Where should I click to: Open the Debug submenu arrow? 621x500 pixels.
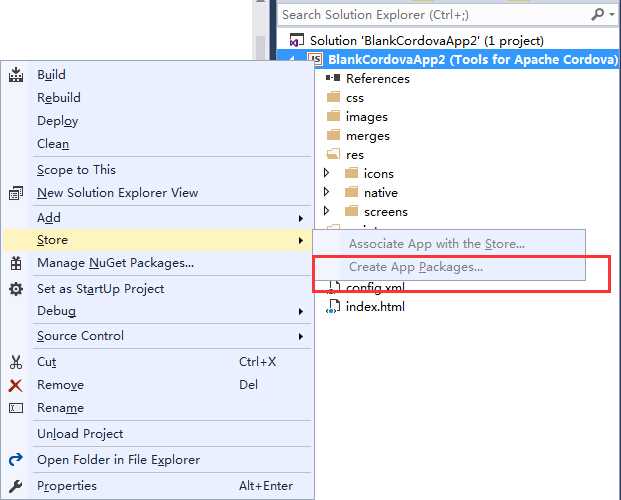click(x=301, y=312)
